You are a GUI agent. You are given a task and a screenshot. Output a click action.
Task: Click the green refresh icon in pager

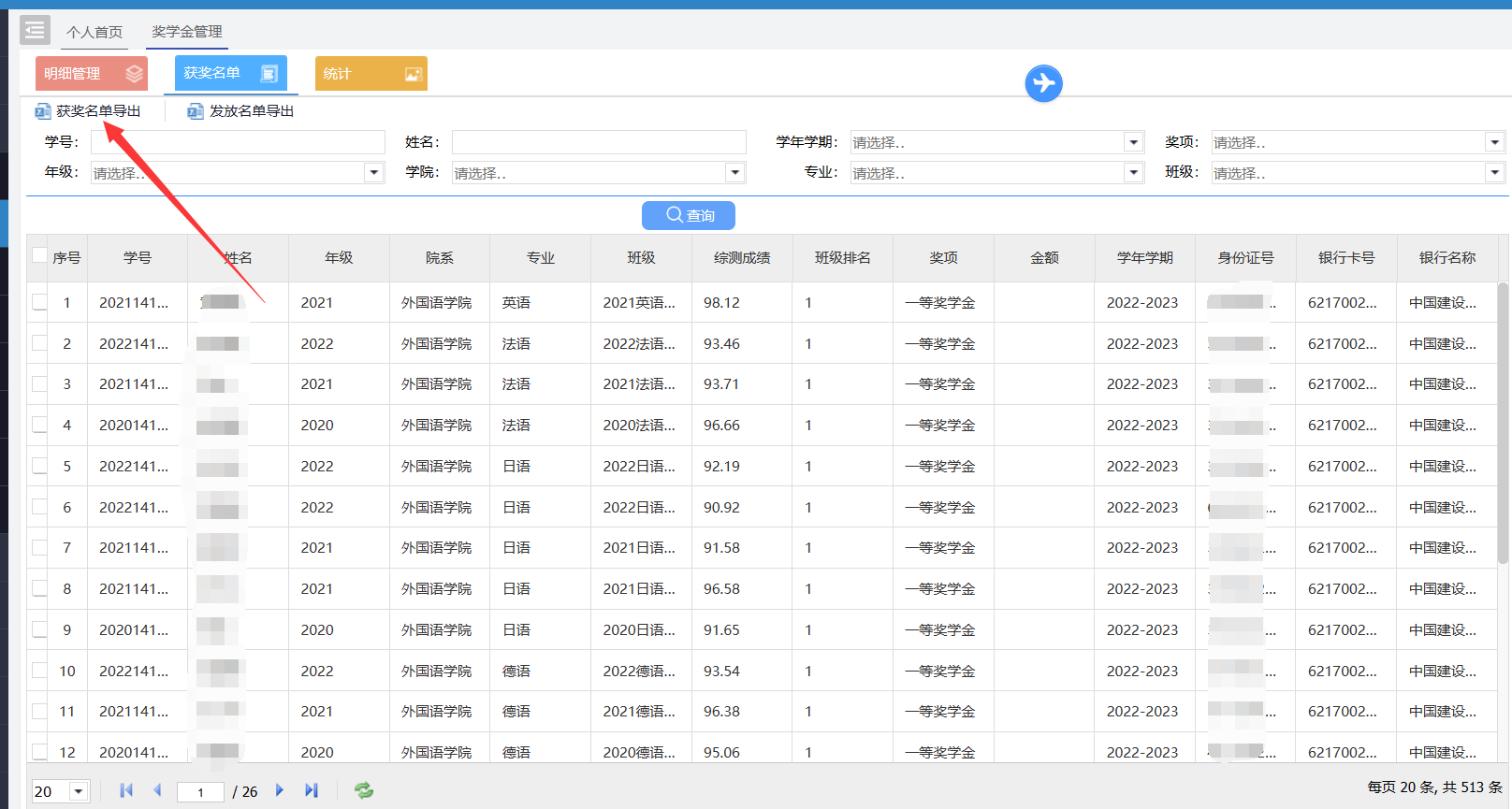coord(364,790)
